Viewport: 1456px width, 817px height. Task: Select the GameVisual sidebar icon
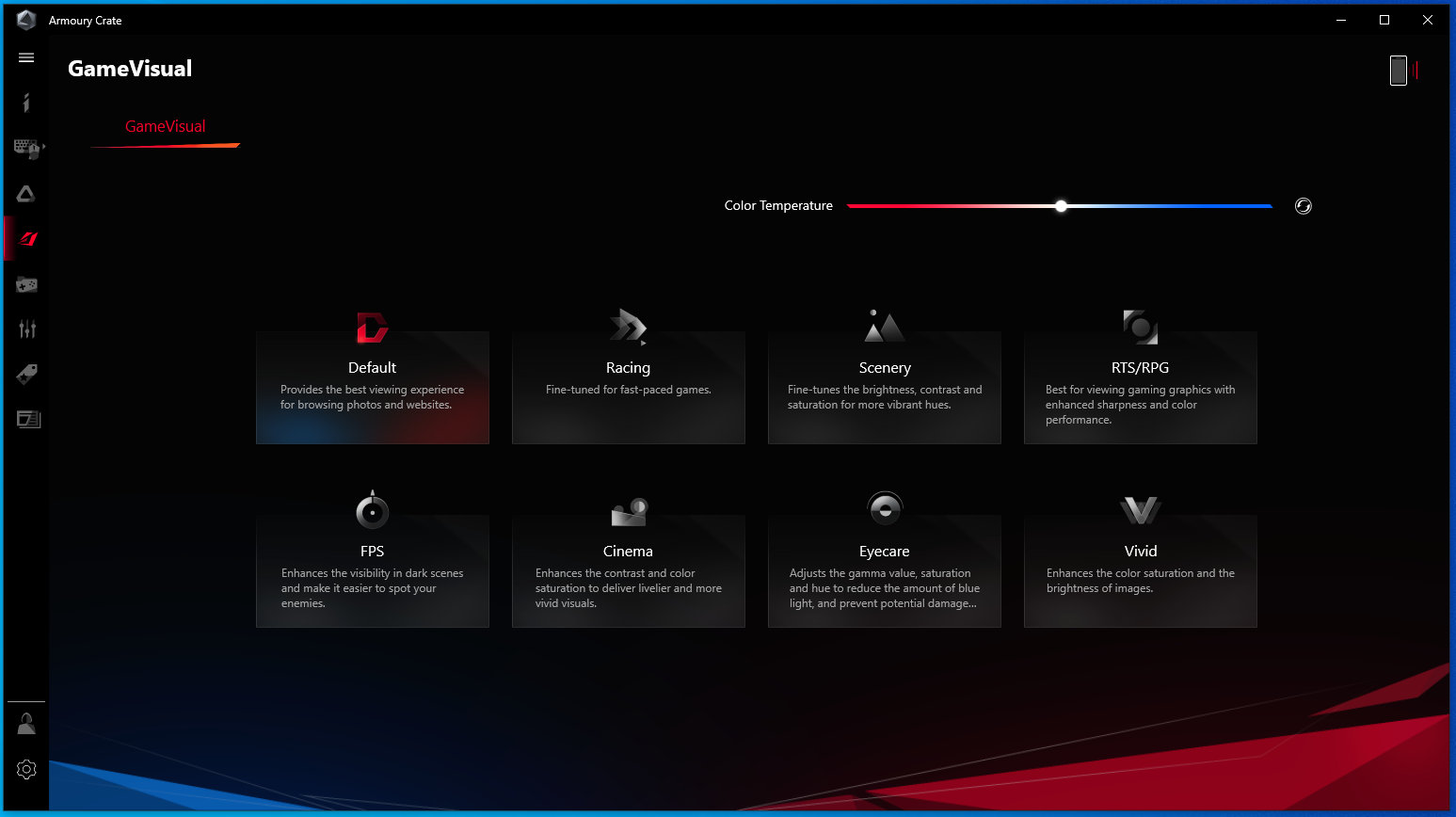pyautogui.click(x=27, y=239)
